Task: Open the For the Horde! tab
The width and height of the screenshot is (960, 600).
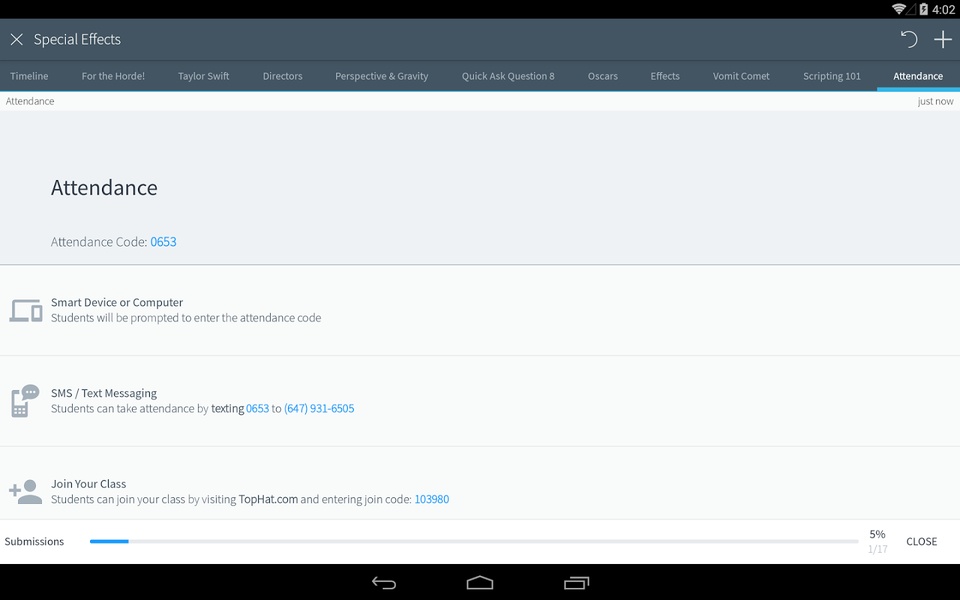Action: (x=113, y=76)
